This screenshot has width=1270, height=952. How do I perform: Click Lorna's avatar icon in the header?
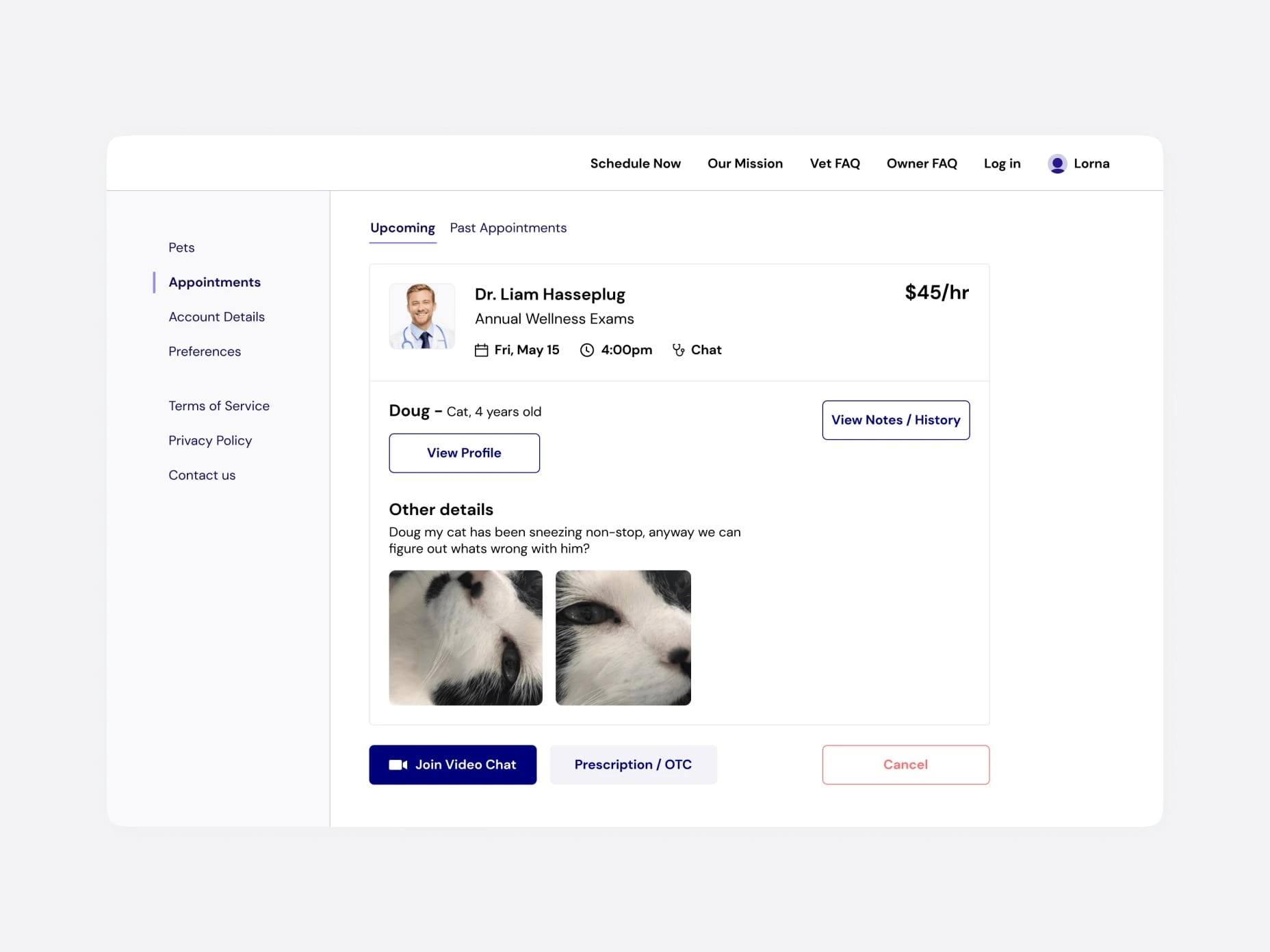coord(1057,163)
